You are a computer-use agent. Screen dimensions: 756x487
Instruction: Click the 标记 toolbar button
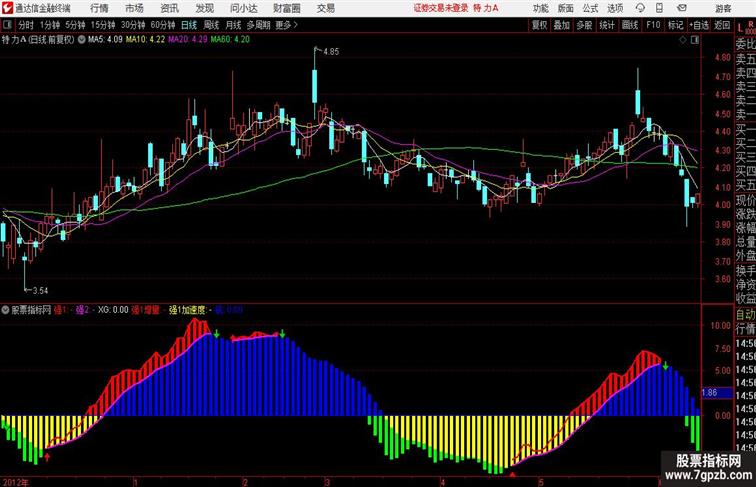(x=675, y=25)
